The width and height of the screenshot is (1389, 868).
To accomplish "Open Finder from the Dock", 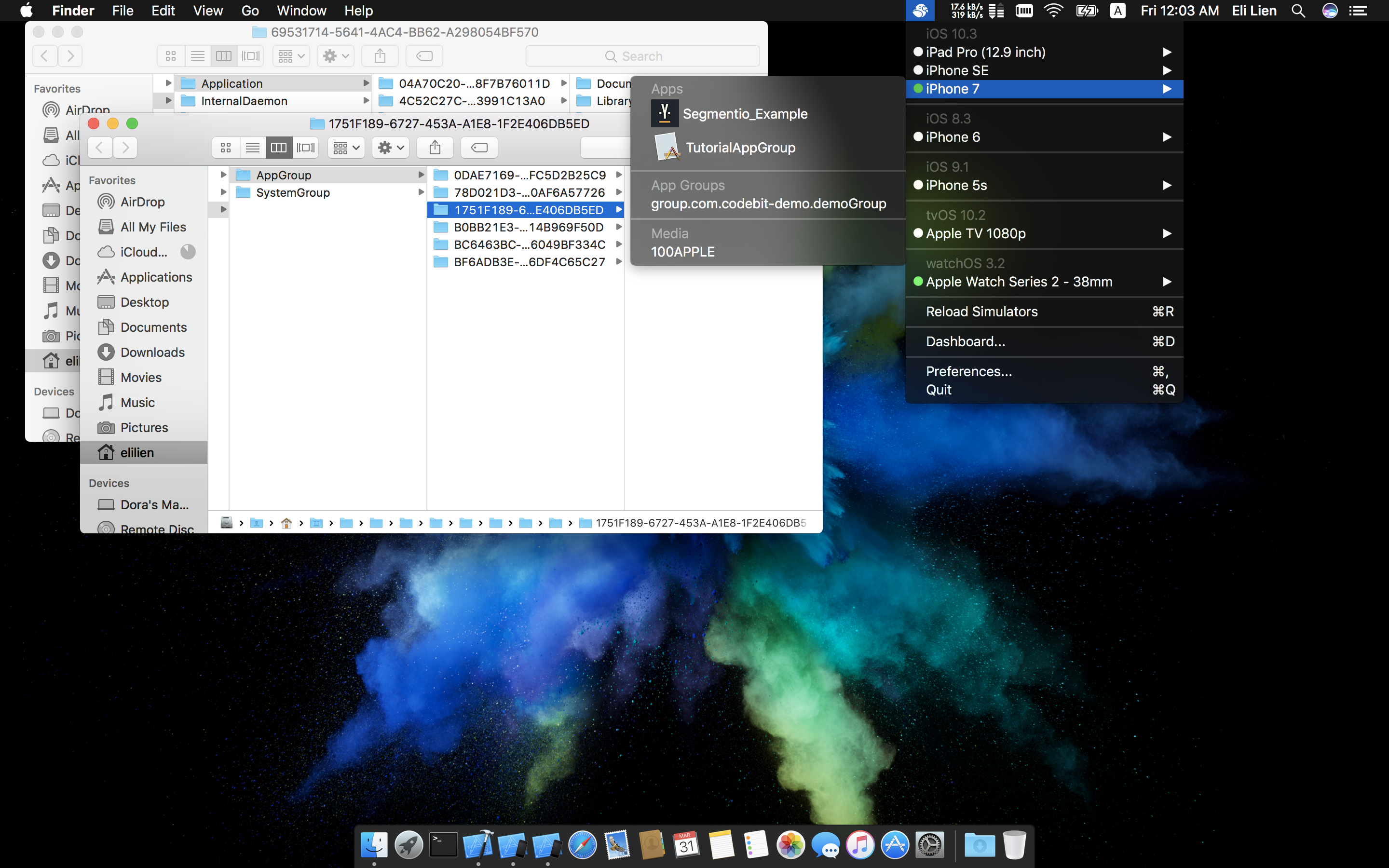I will [x=374, y=844].
